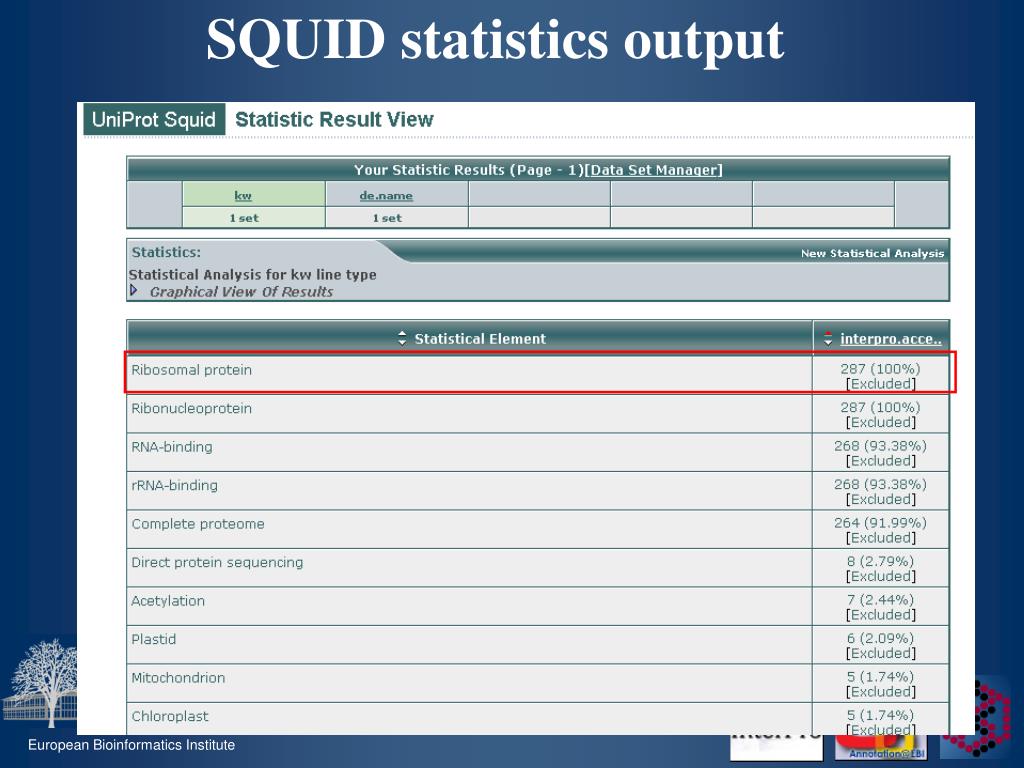
Task: Click the Statistic Result View heading
Action: coord(334,120)
